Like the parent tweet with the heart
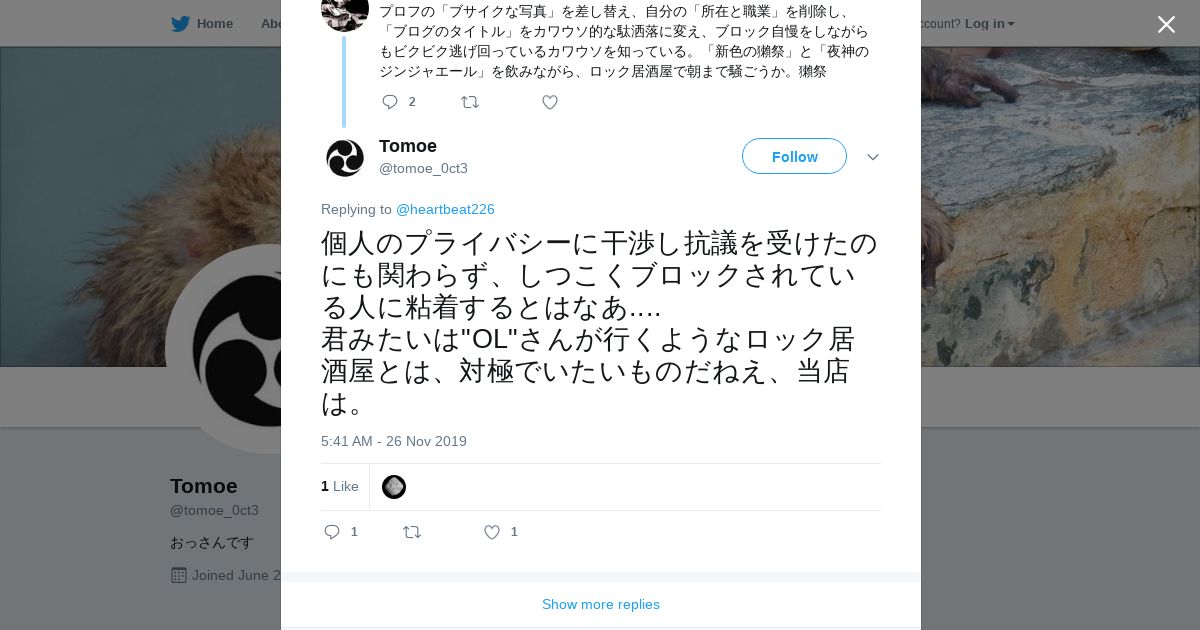Image resolution: width=1200 pixels, height=630 pixels. 550,102
